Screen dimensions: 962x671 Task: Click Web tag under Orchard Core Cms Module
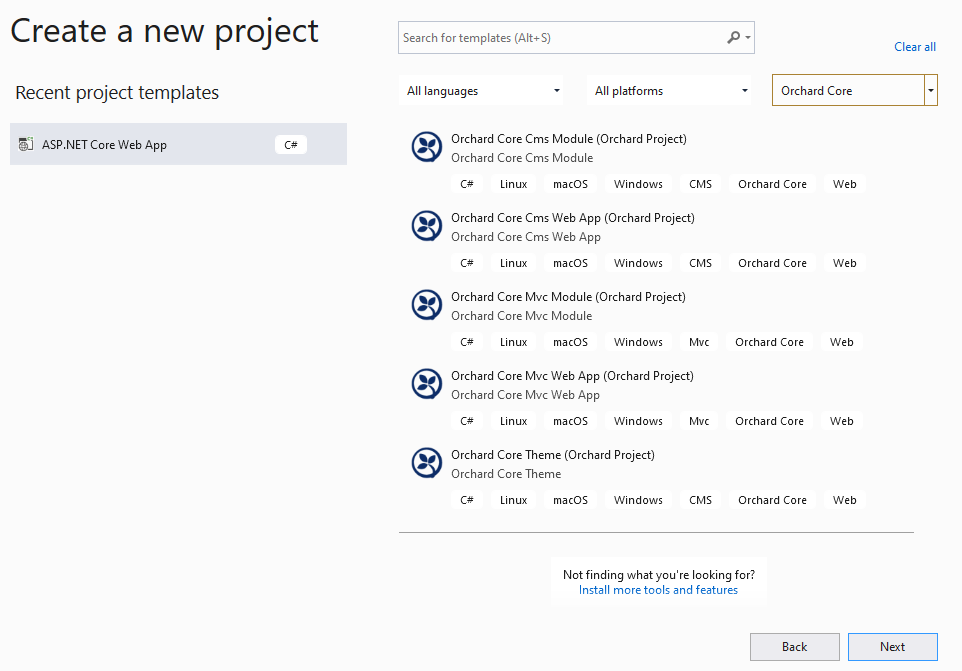coord(845,184)
